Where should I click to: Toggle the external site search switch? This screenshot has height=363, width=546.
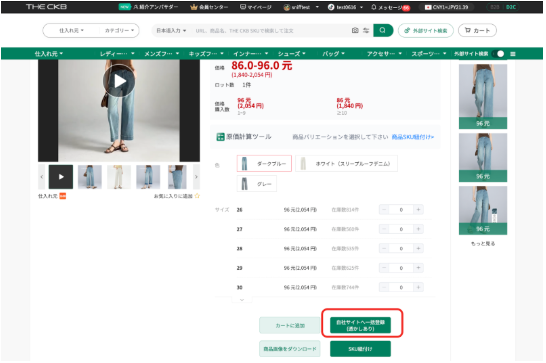[498, 54]
